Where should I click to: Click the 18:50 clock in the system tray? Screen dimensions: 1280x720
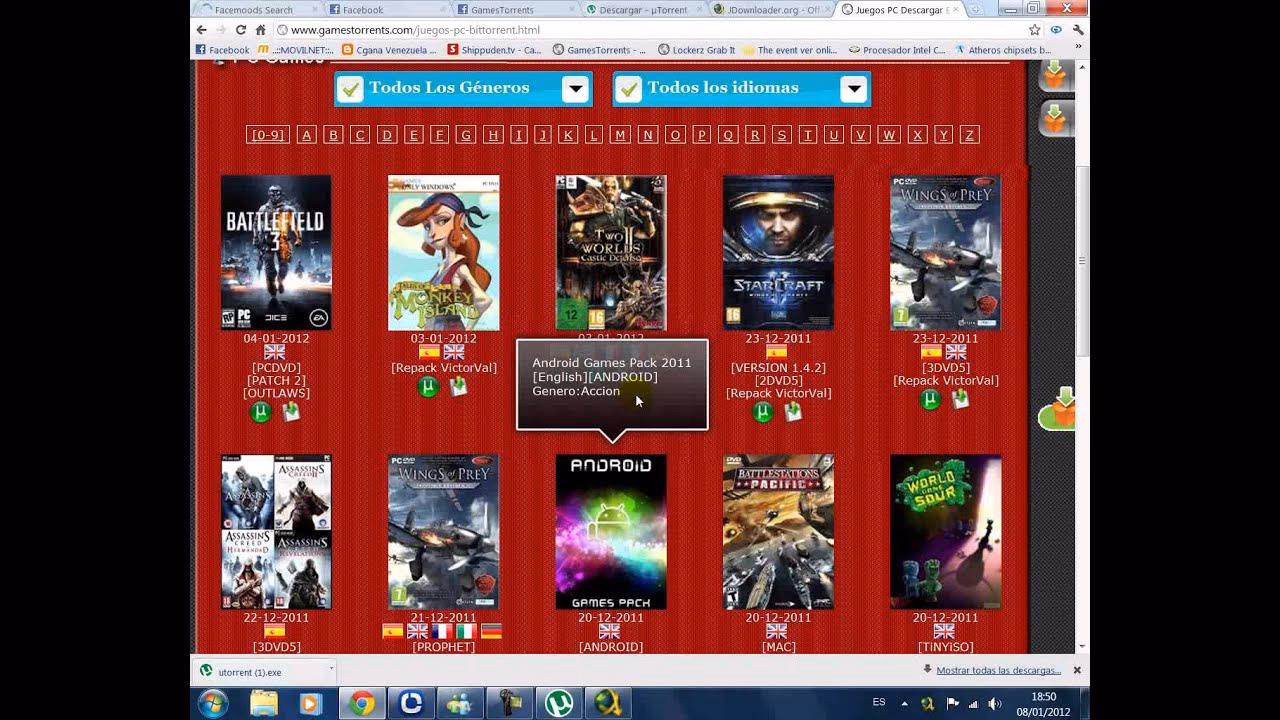click(x=1043, y=696)
